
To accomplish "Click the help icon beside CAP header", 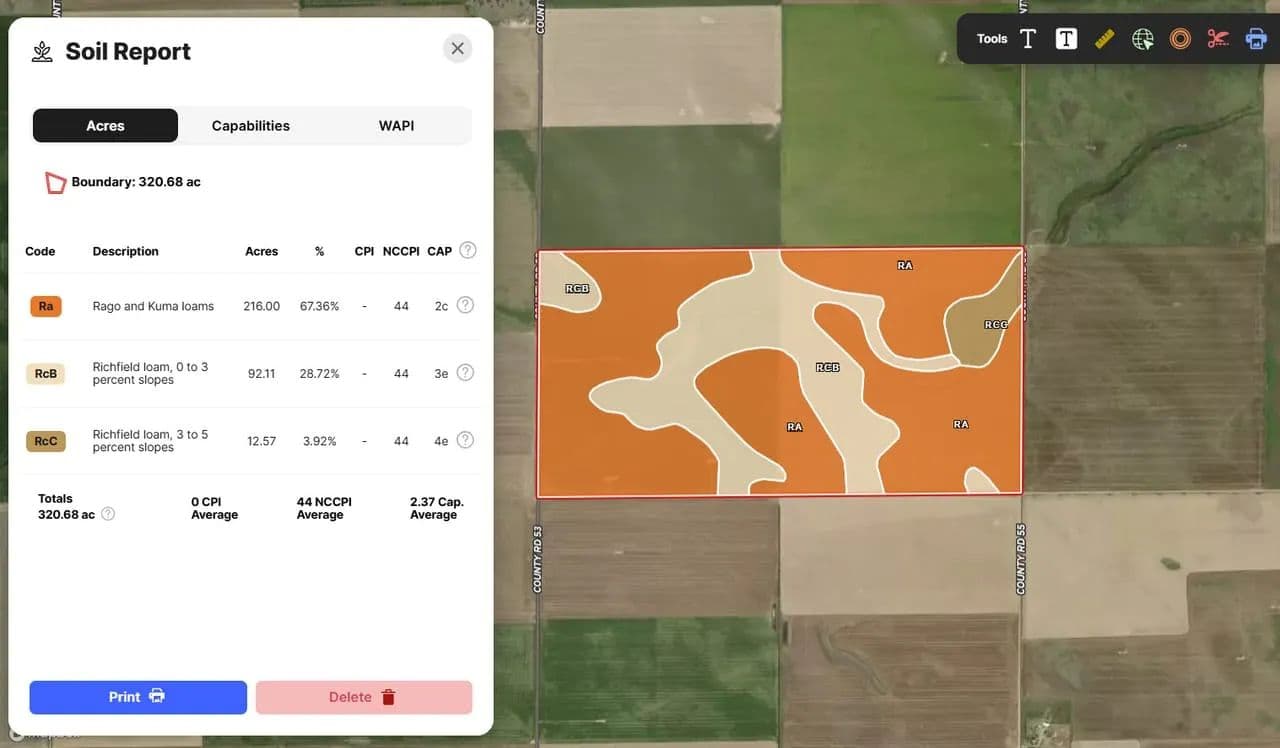I will coord(467,250).
